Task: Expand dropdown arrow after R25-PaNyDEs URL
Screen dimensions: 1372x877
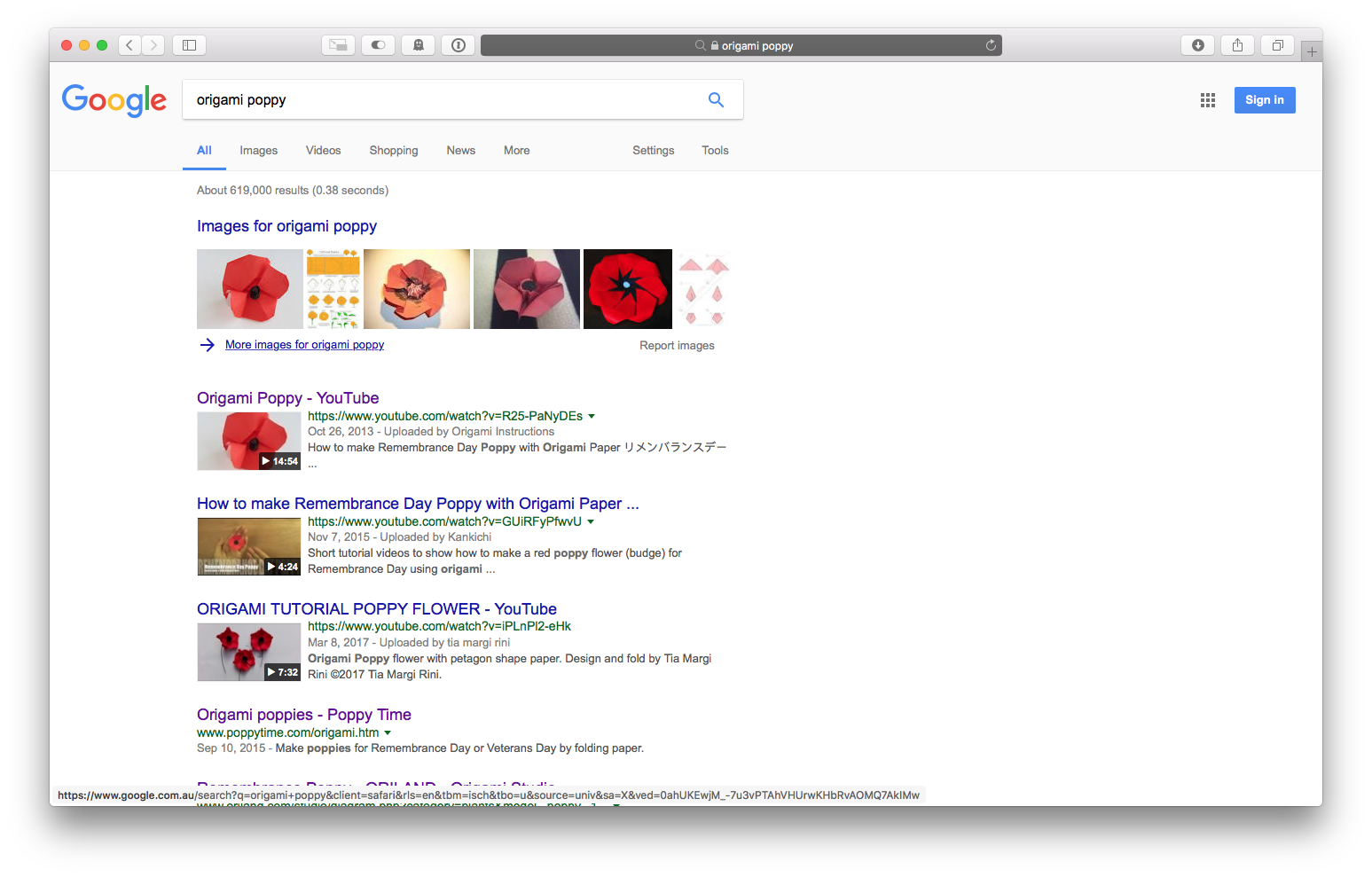Action: coord(592,417)
